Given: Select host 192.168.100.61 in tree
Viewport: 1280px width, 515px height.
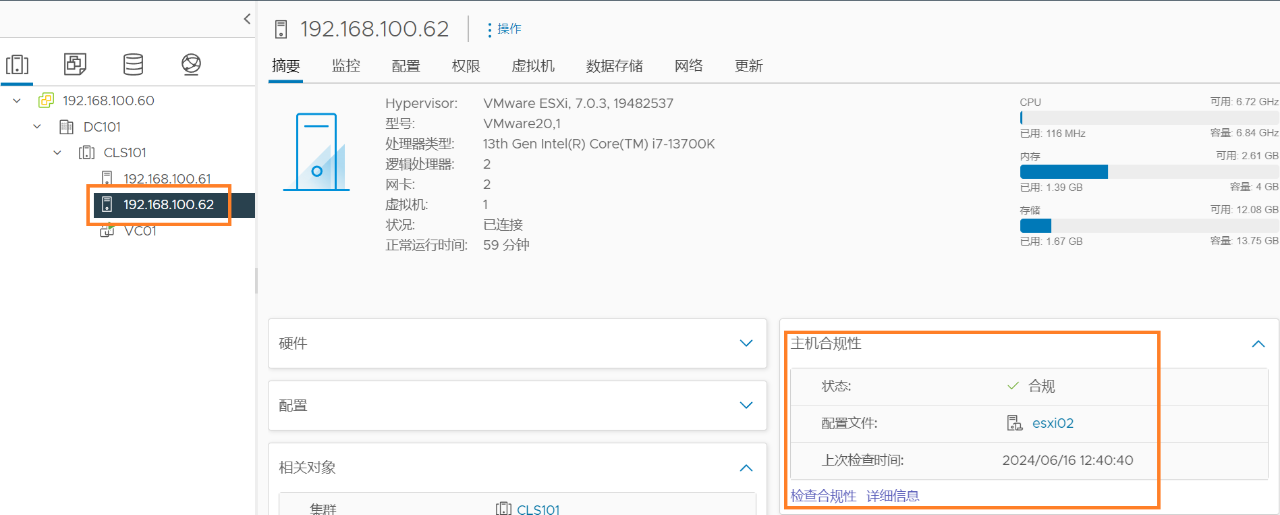Looking at the screenshot, I should (166, 179).
